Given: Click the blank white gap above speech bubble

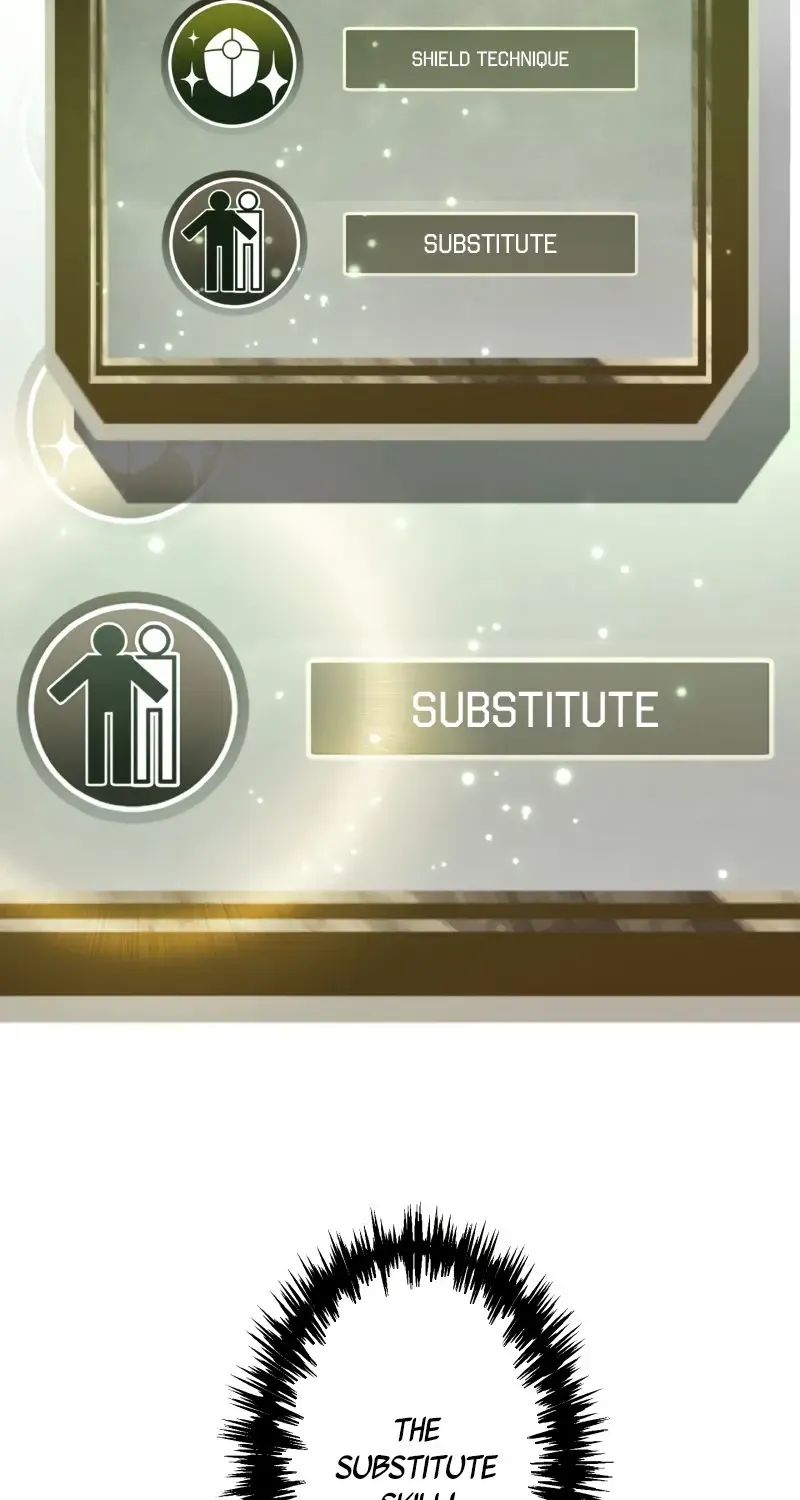Looking at the screenshot, I should (x=400, y=1110).
